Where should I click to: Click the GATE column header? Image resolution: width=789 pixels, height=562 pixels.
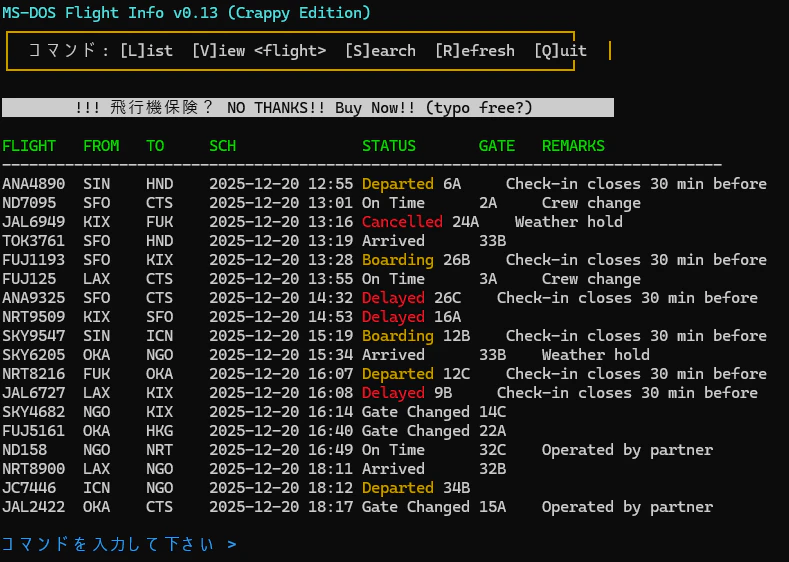(497, 146)
